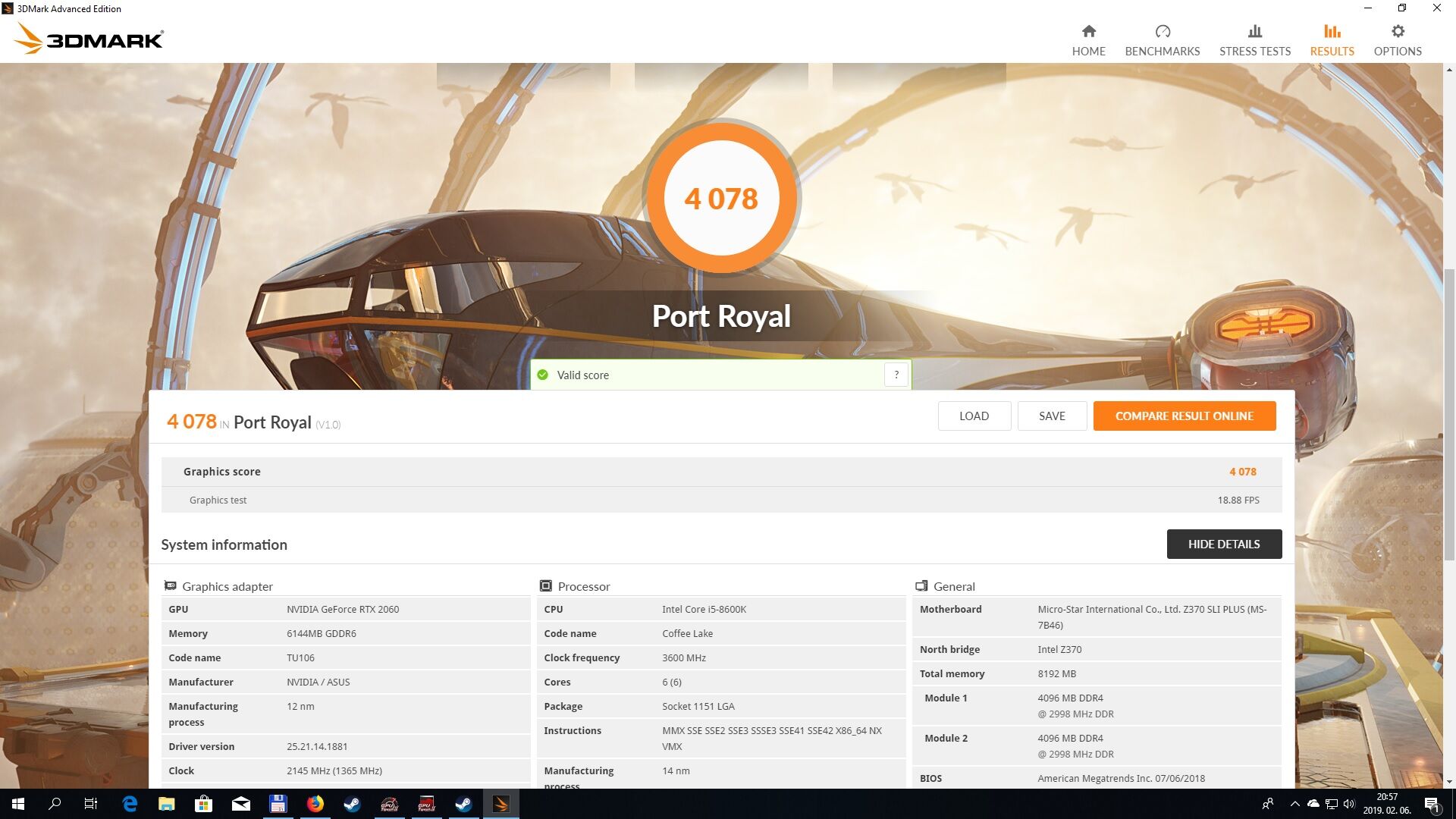Click the green Valid score checkmark
The width and height of the screenshot is (1456, 819).
coord(543,375)
